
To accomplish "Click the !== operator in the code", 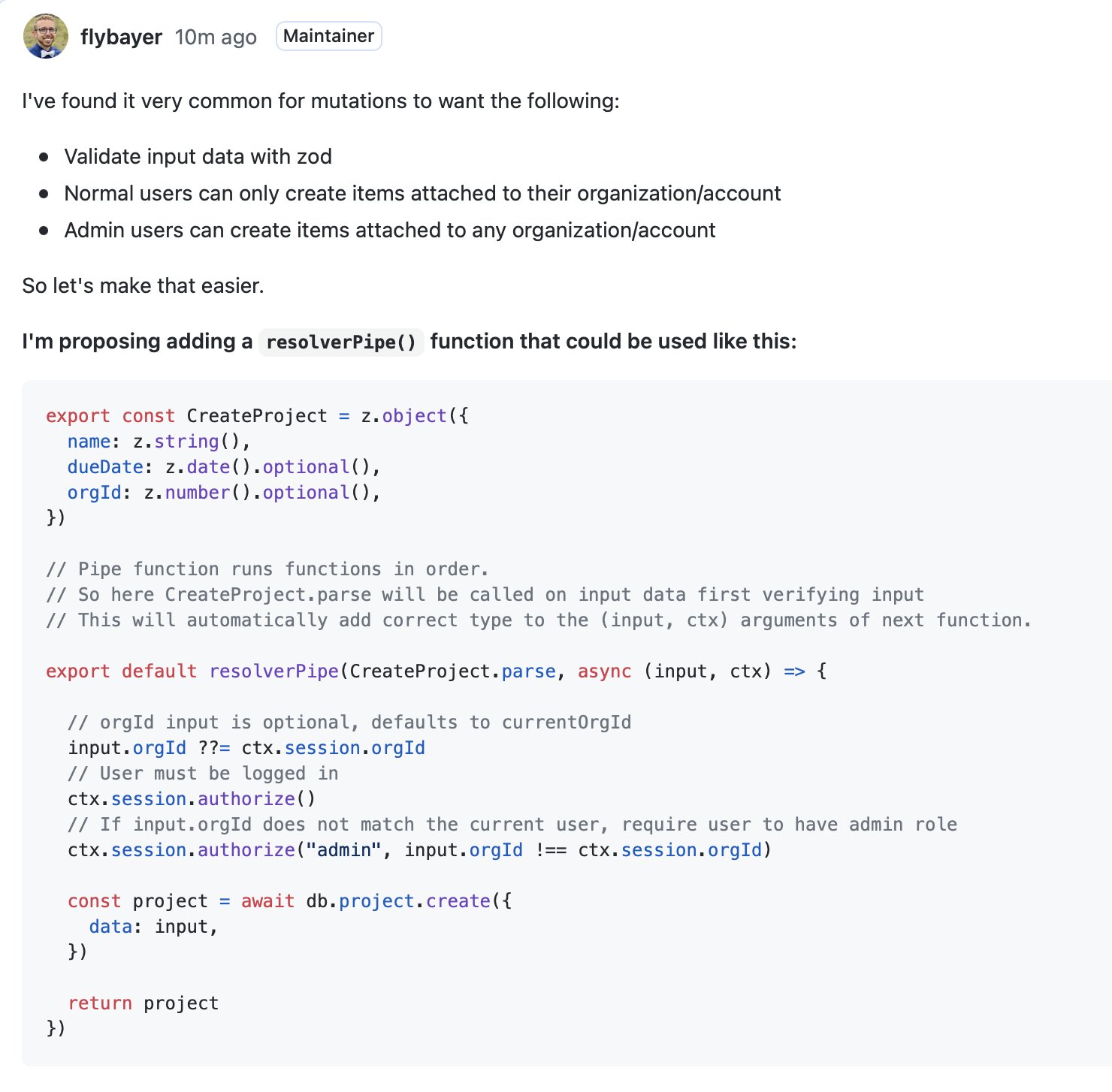I will [551, 850].
